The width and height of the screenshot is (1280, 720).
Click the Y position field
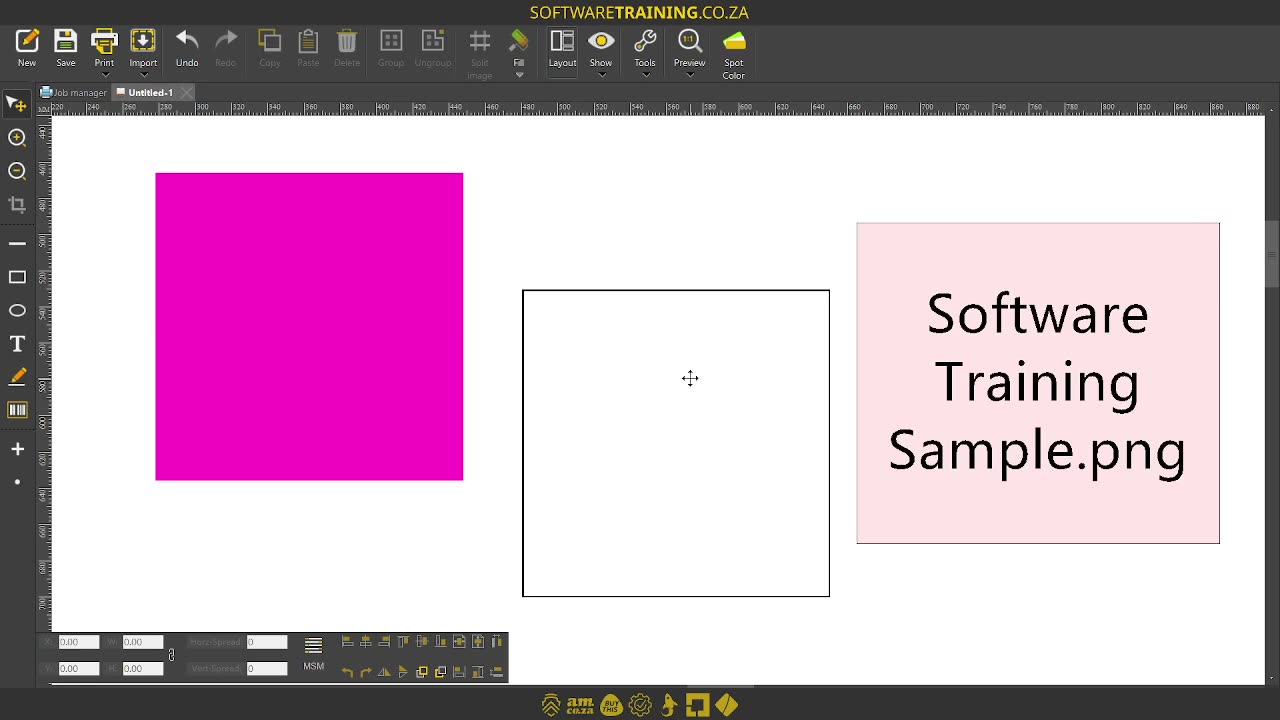(79, 668)
